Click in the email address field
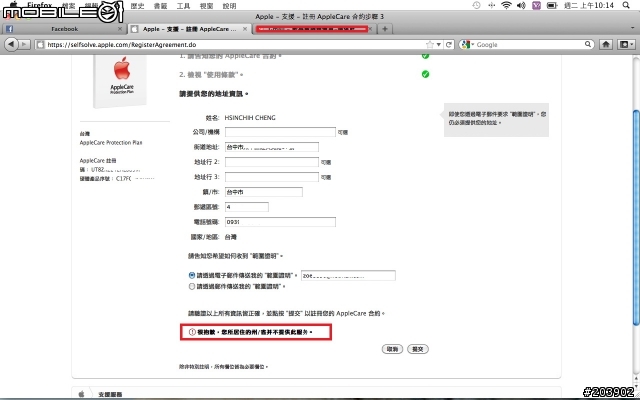This screenshot has height=400, width=640. 348,276
